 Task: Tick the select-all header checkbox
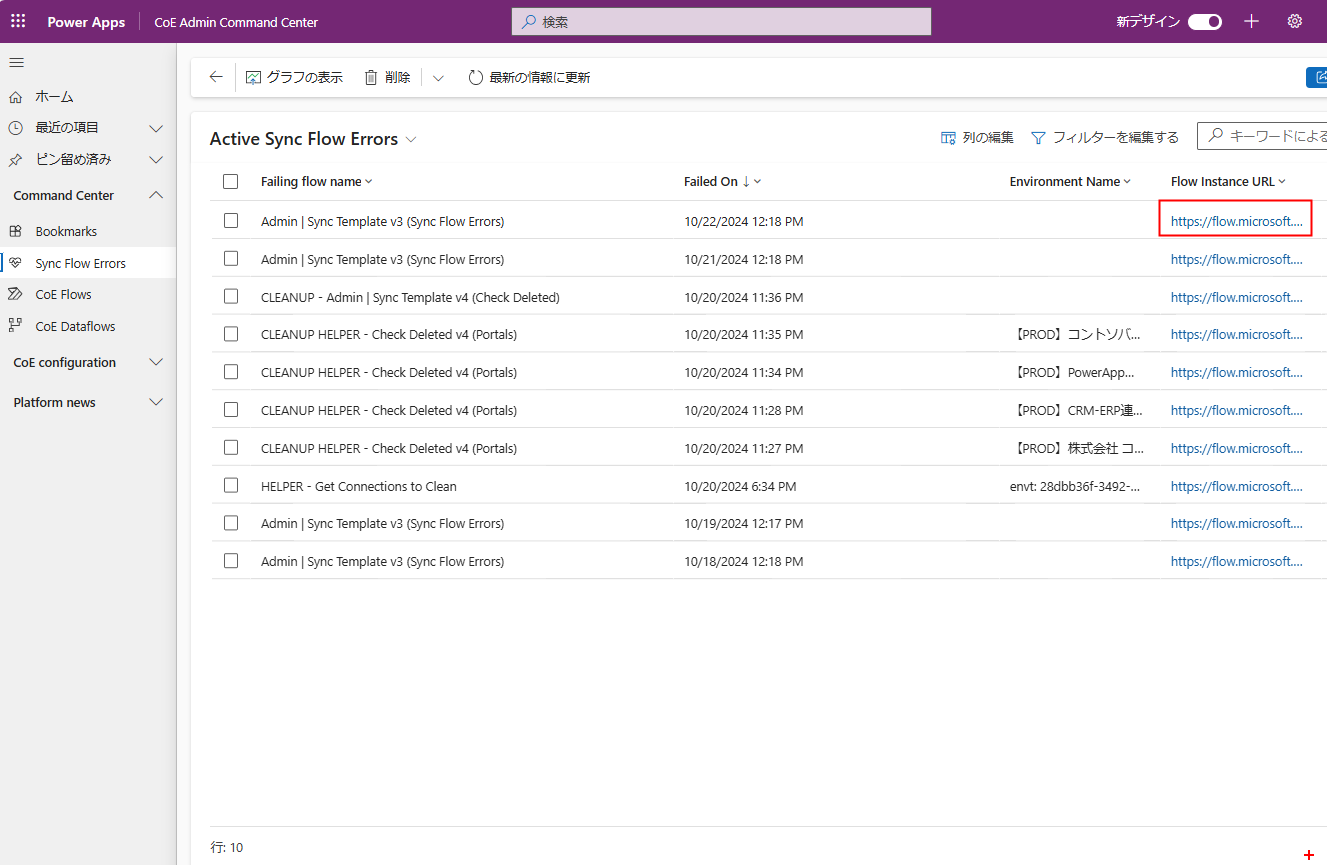click(x=231, y=181)
